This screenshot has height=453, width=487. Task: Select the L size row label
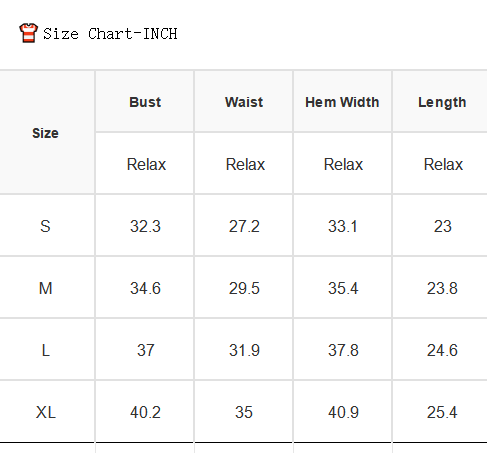click(46, 350)
